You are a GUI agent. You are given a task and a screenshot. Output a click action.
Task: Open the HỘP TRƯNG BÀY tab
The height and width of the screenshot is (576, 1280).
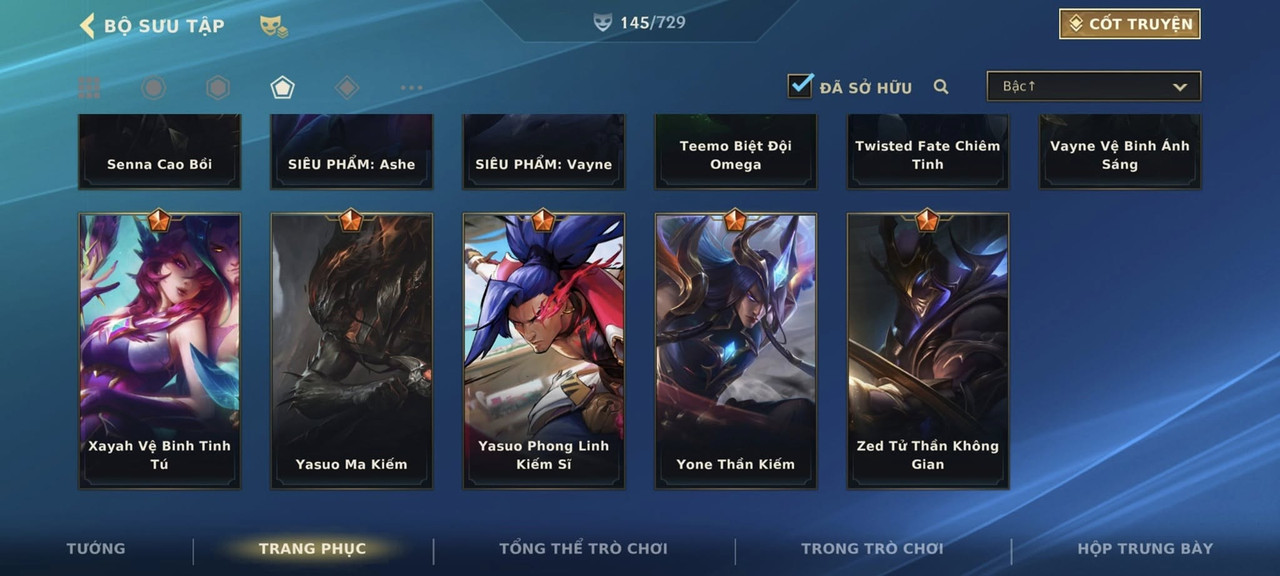point(1145,548)
